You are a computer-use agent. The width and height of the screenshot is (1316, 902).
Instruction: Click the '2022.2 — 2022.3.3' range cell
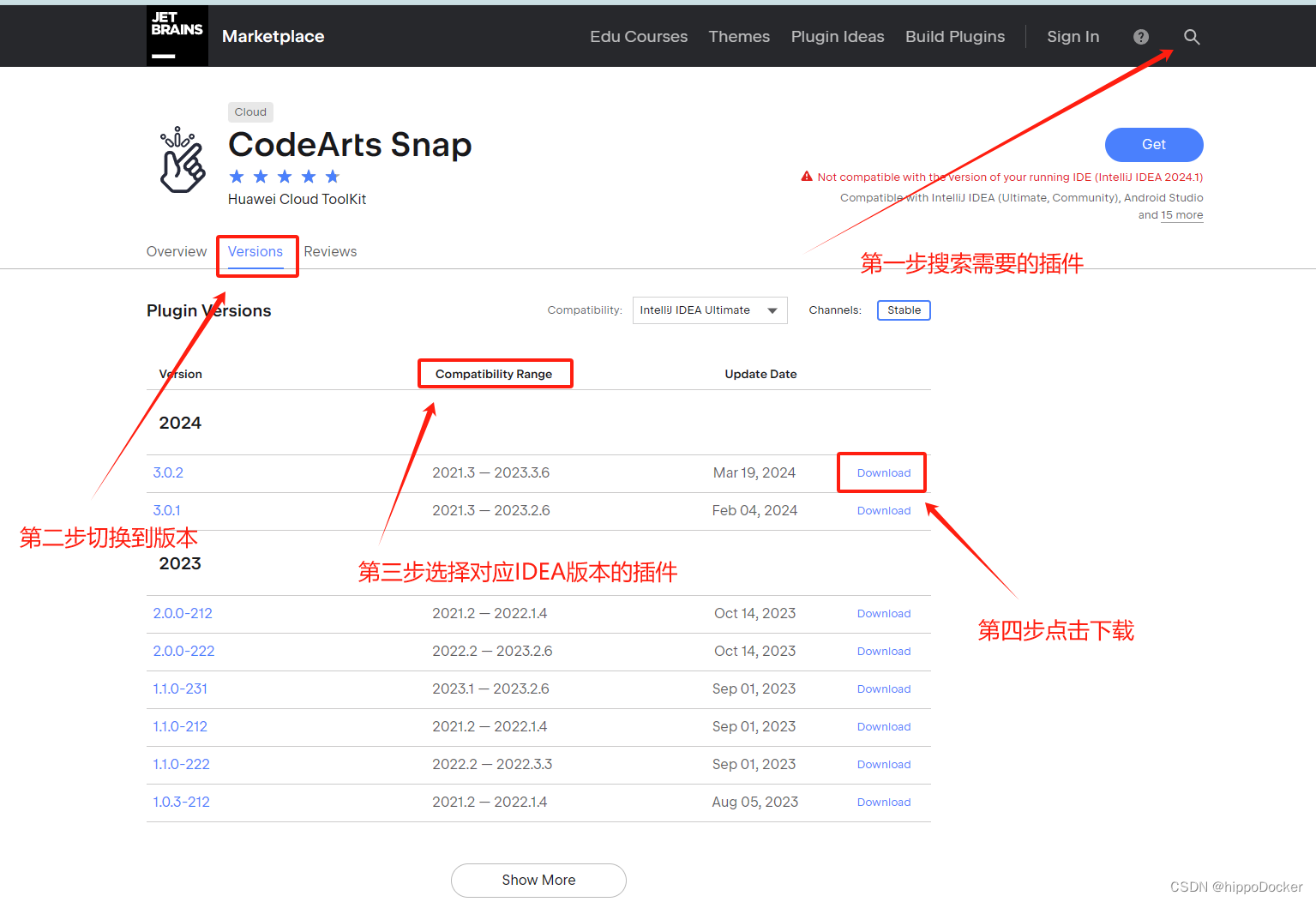[x=492, y=764]
